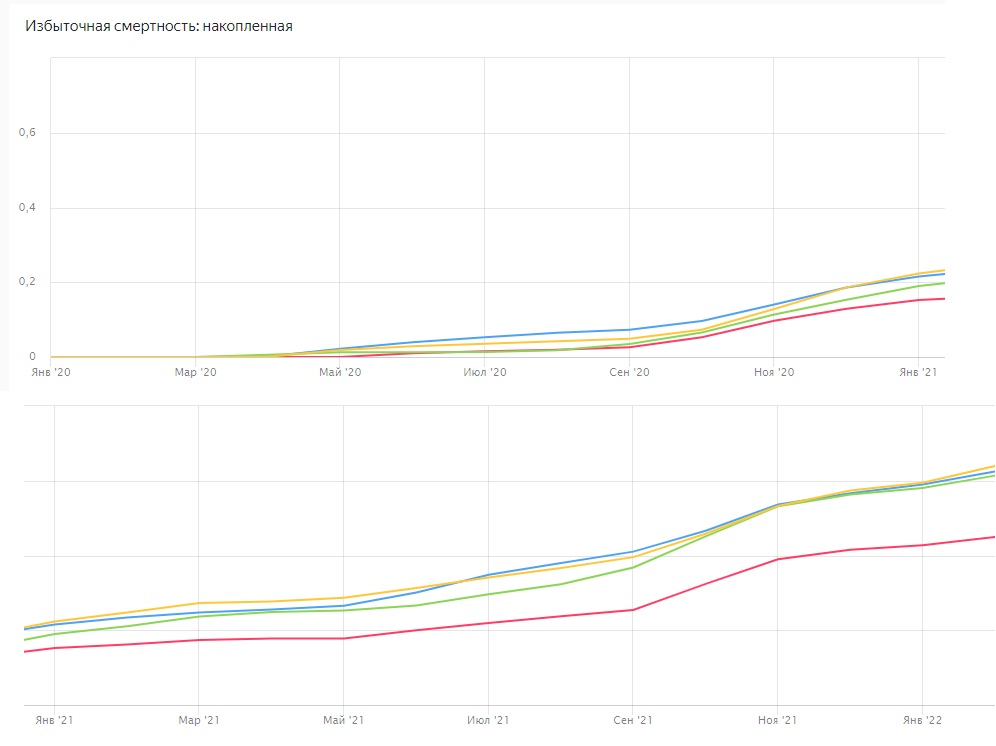The height and width of the screenshot is (746, 996).
Task: Click the "Июл '21" axis label
Action: point(488,720)
